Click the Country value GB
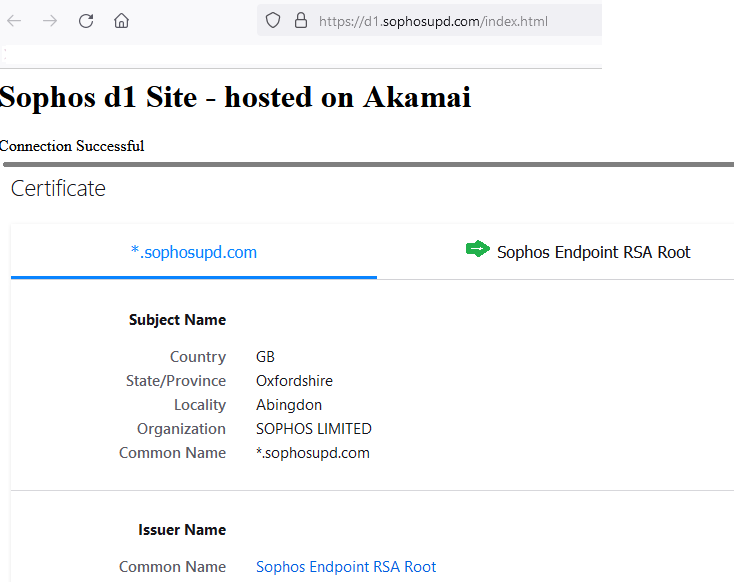Viewport: 734px width, 582px height. [x=265, y=357]
